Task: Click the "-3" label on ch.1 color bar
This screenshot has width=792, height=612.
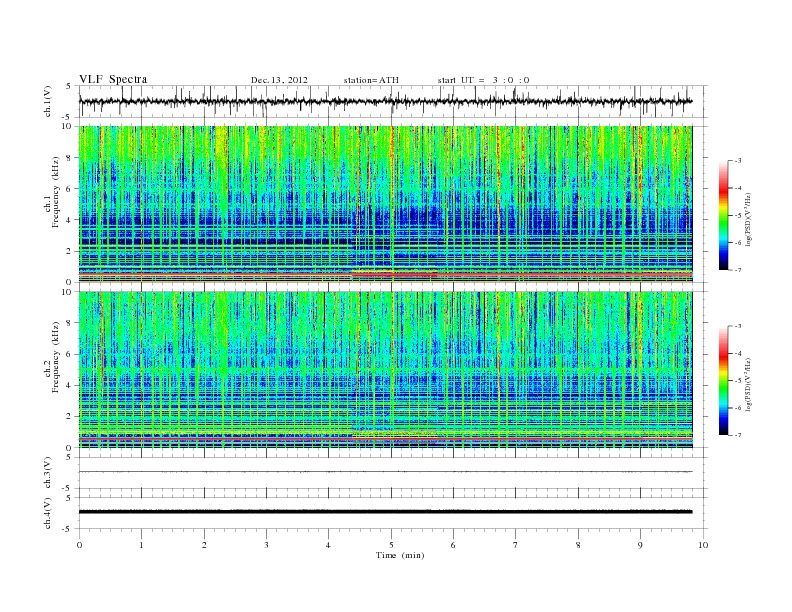Action: (x=737, y=161)
